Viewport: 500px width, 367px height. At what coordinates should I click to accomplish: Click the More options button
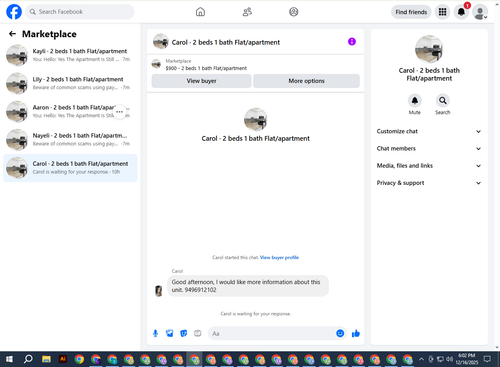coord(306,81)
